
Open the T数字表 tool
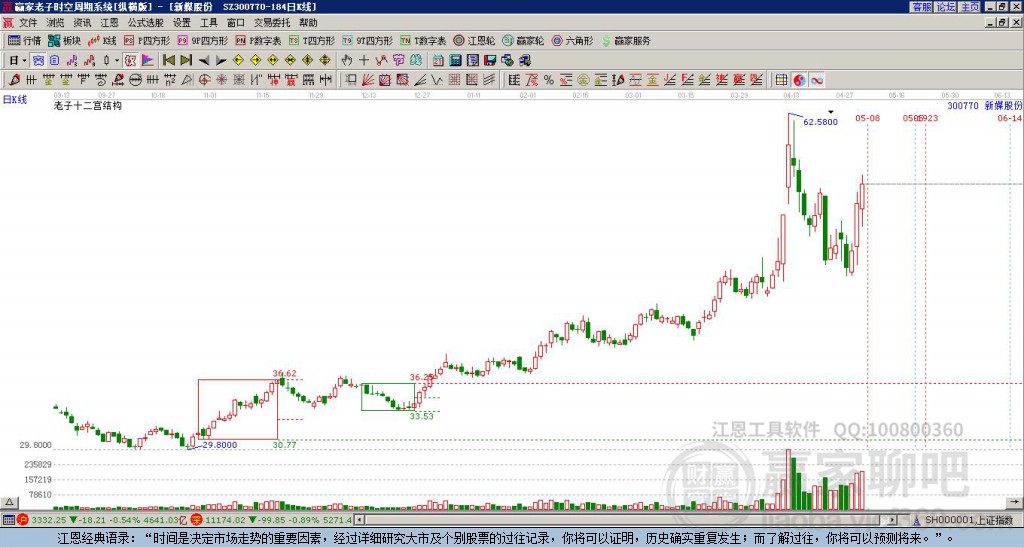pyautogui.click(x=423, y=40)
